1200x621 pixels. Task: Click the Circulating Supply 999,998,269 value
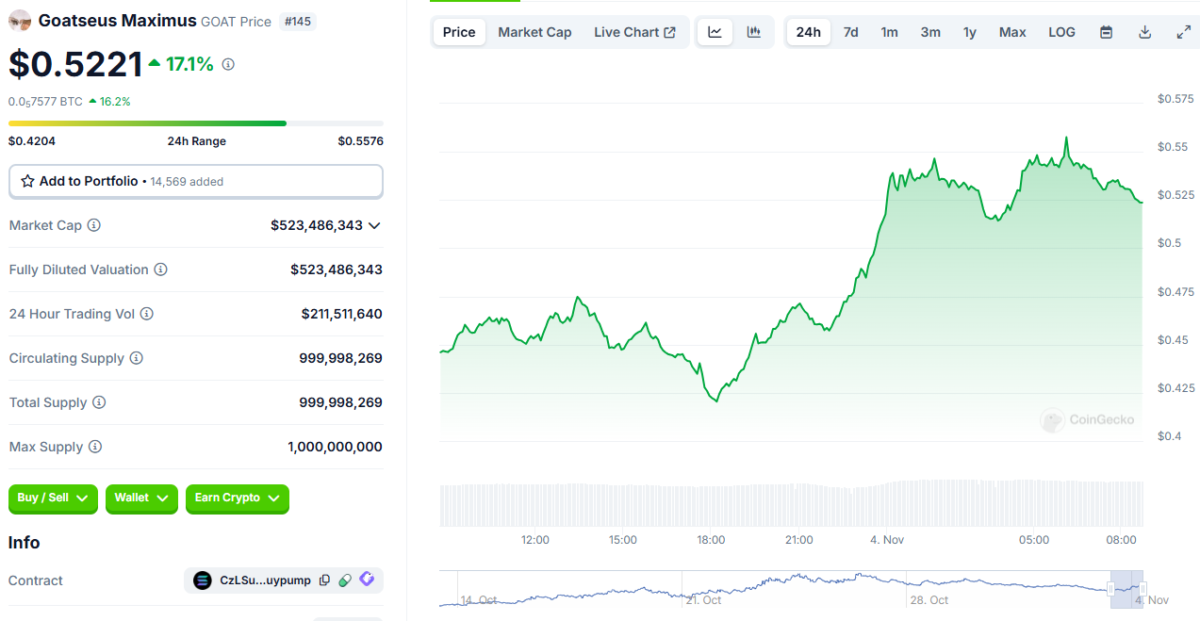(x=341, y=358)
